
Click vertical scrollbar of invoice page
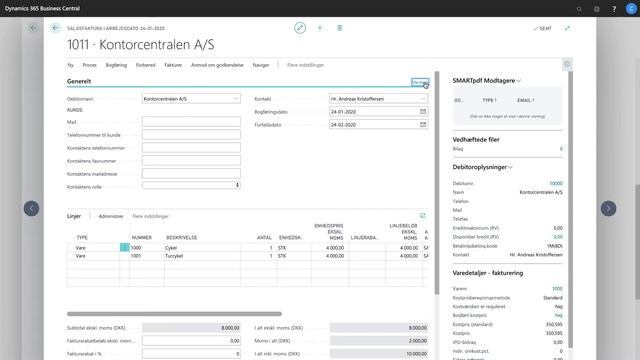437,183
